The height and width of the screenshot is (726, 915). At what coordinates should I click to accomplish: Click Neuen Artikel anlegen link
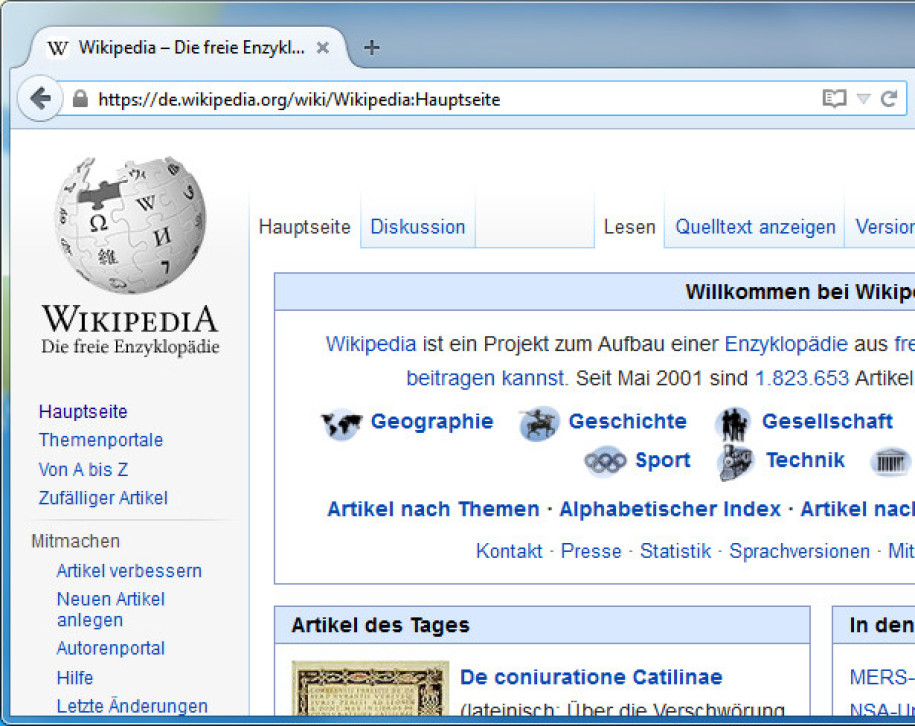click(111, 609)
